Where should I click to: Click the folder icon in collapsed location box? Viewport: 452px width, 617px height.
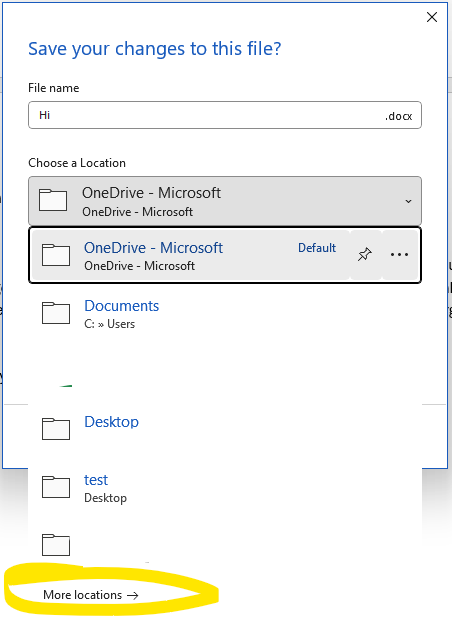click(x=53, y=200)
